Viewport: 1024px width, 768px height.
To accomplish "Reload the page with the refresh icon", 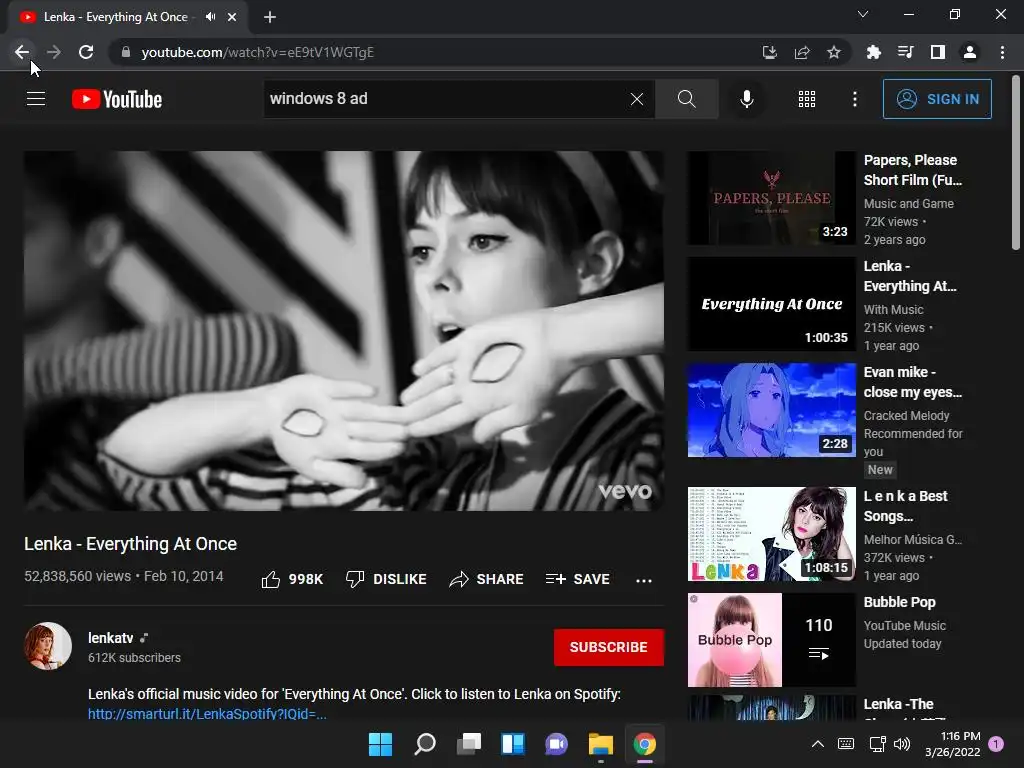I will (86, 52).
